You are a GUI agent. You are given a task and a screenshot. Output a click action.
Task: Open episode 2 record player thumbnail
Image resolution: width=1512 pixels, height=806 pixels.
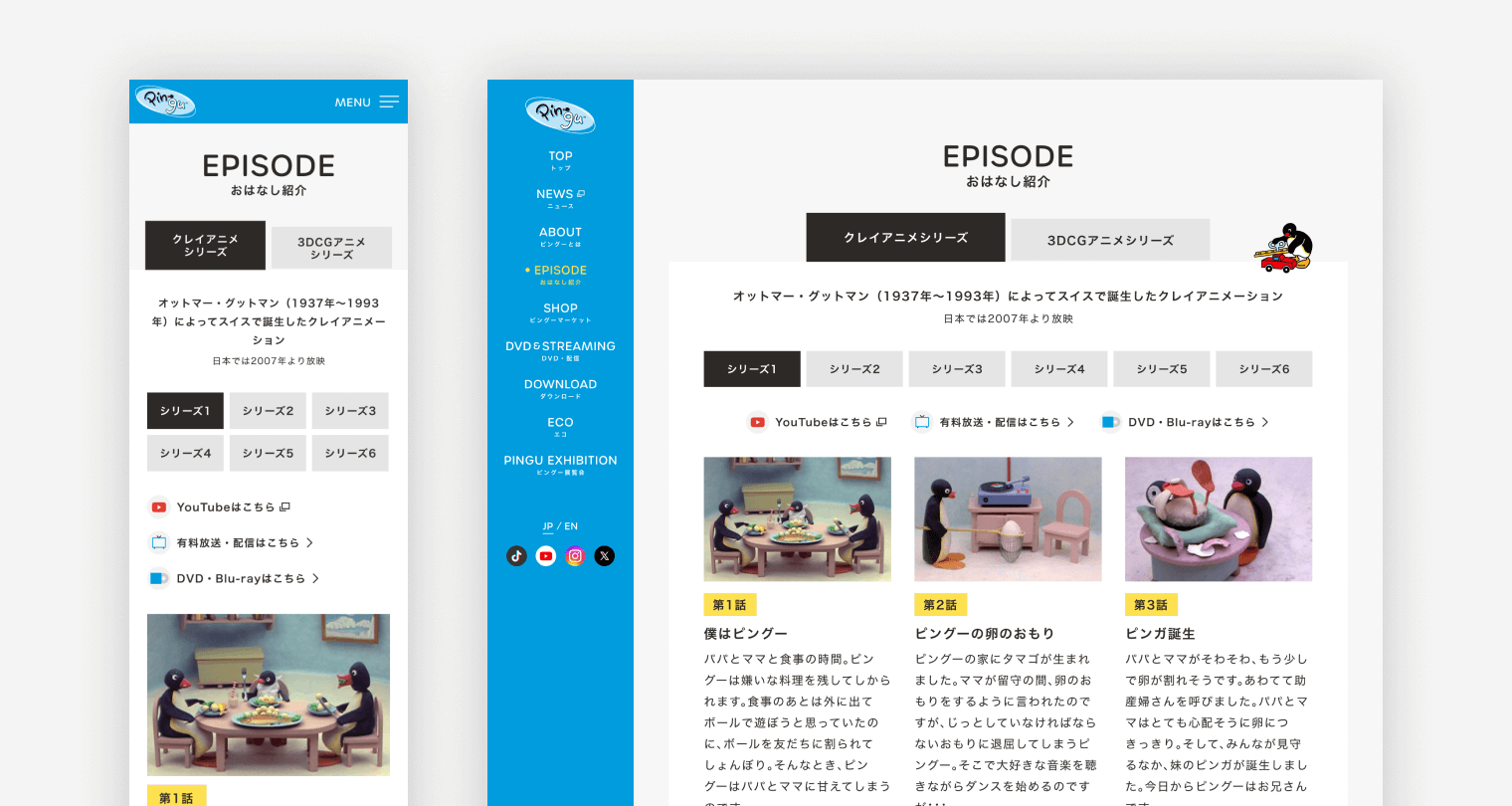point(1008,518)
